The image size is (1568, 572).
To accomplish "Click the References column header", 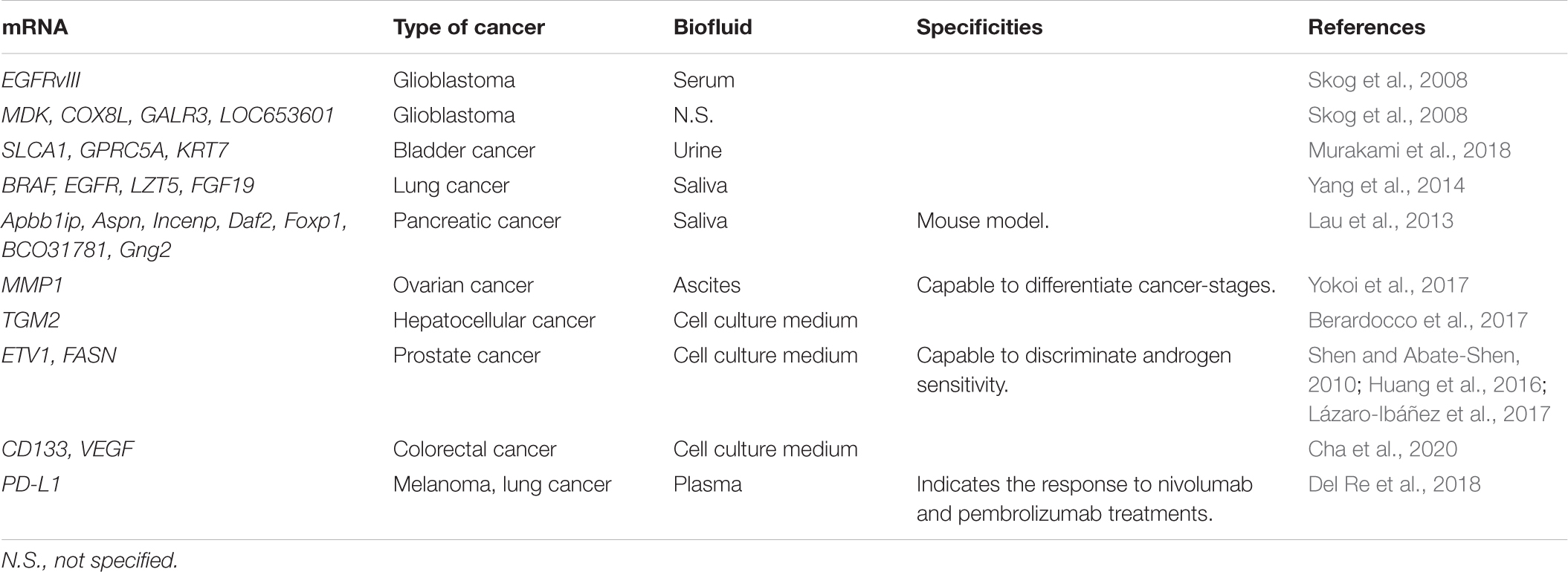I will (x=1367, y=27).
